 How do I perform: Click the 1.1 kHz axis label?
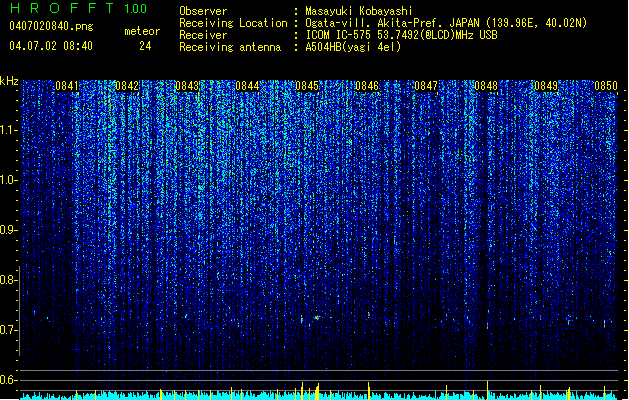(8, 130)
